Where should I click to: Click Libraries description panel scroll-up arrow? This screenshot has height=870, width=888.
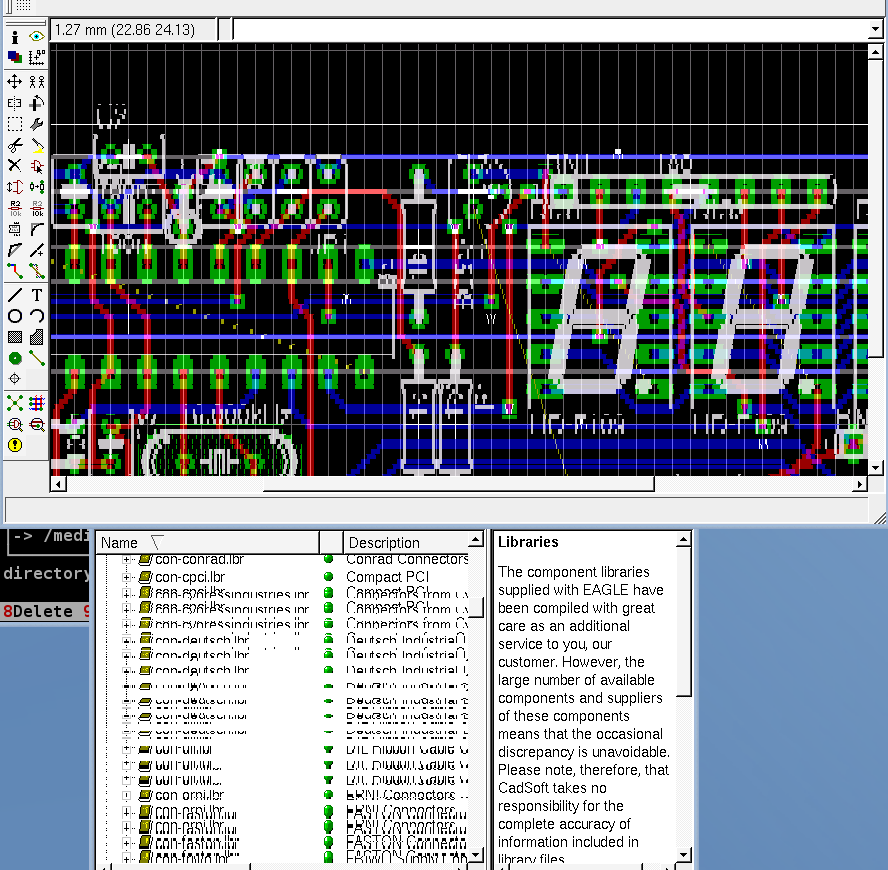(x=684, y=540)
